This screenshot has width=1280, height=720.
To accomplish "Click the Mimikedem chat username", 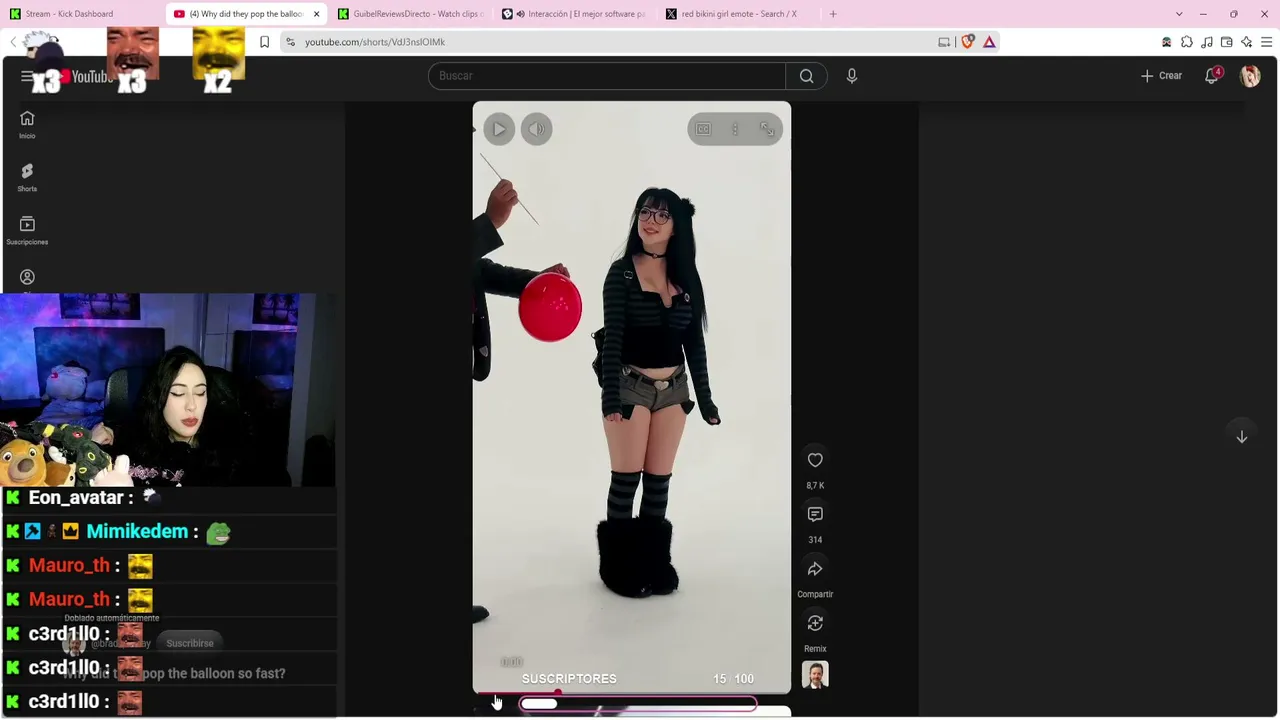I will coord(136,532).
